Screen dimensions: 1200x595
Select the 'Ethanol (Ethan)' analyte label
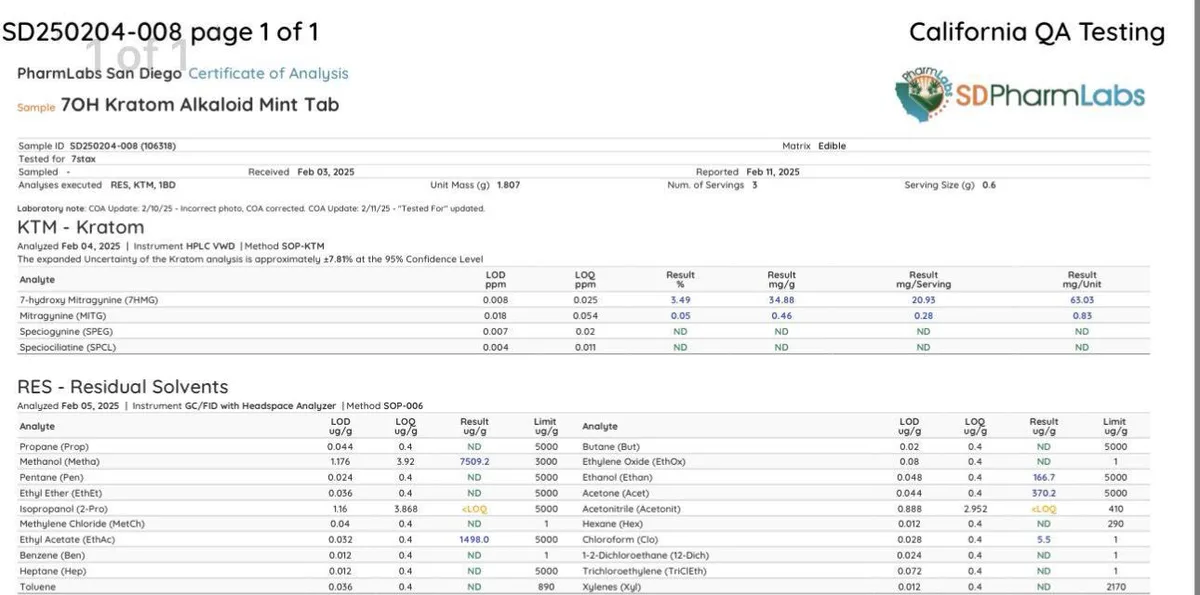pos(617,477)
